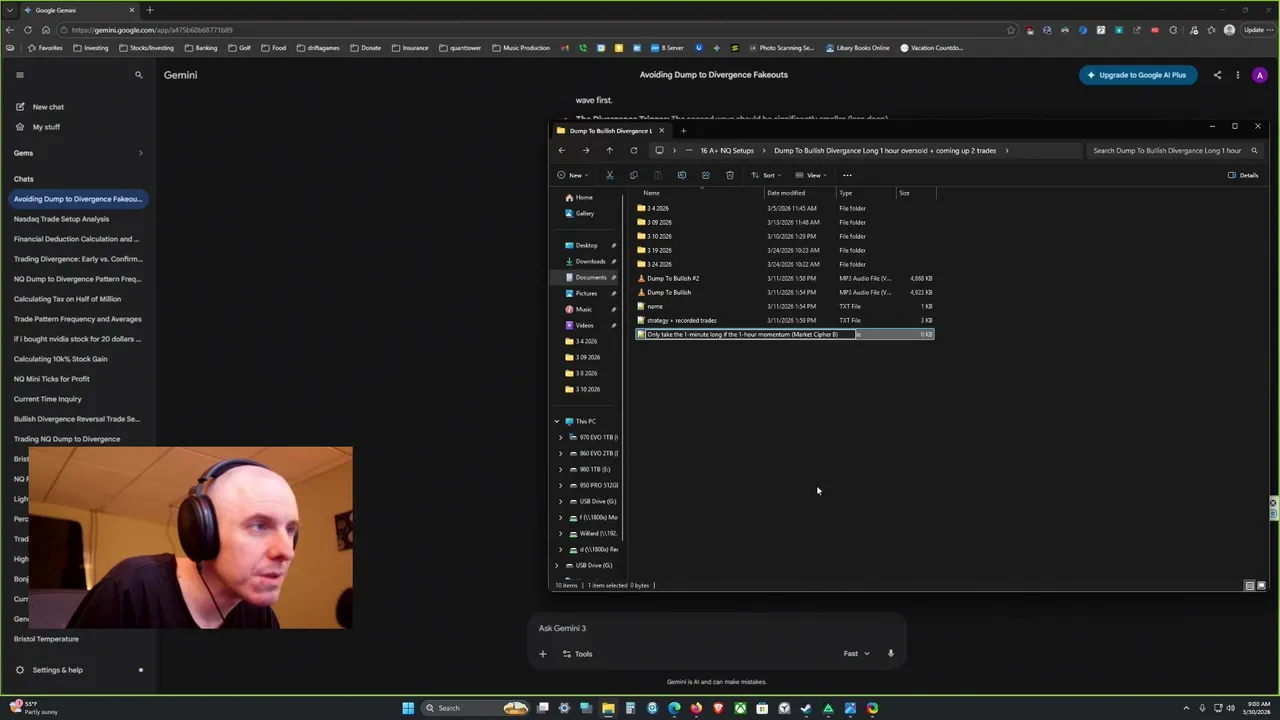Add a new Explorer tab
The width and height of the screenshot is (1280, 720).
tap(683, 131)
